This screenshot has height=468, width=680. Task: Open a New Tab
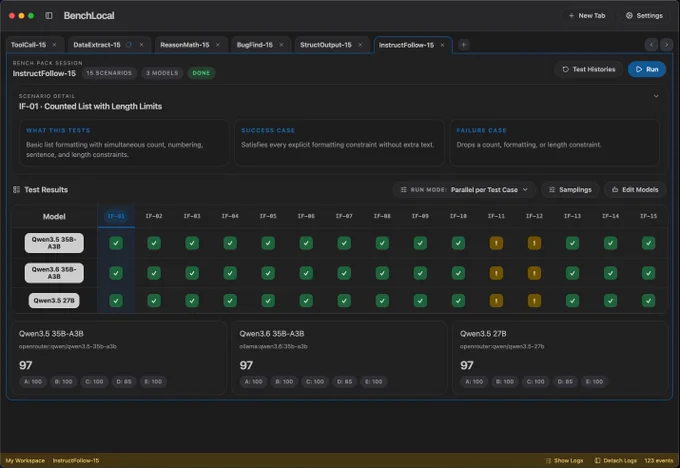click(587, 16)
